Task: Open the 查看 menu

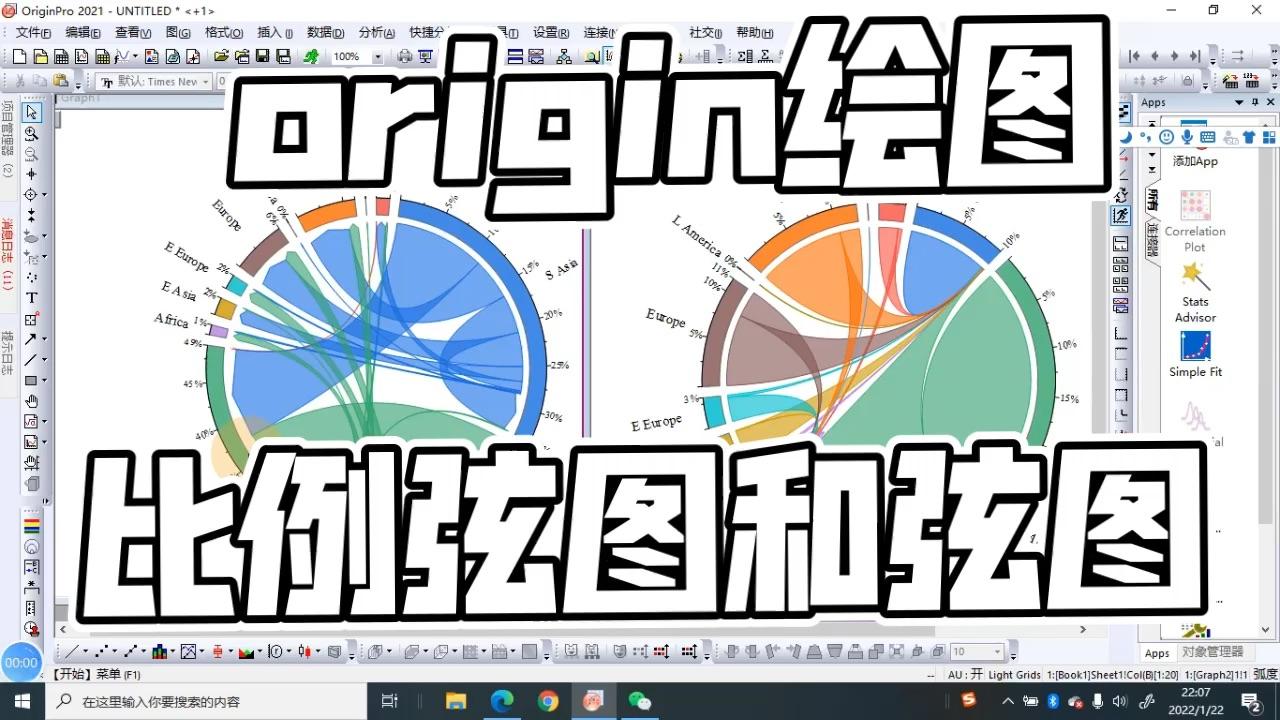Action: point(133,32)
